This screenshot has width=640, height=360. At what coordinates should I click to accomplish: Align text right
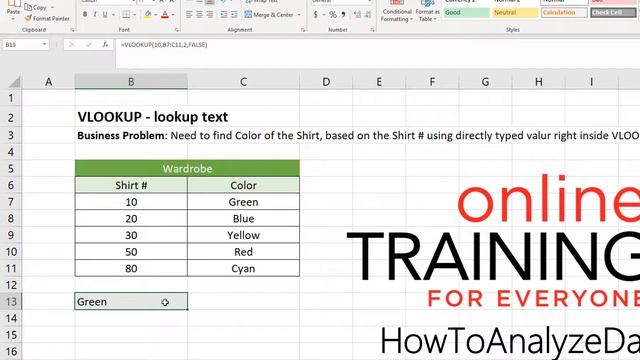click(x=209, y=15)
